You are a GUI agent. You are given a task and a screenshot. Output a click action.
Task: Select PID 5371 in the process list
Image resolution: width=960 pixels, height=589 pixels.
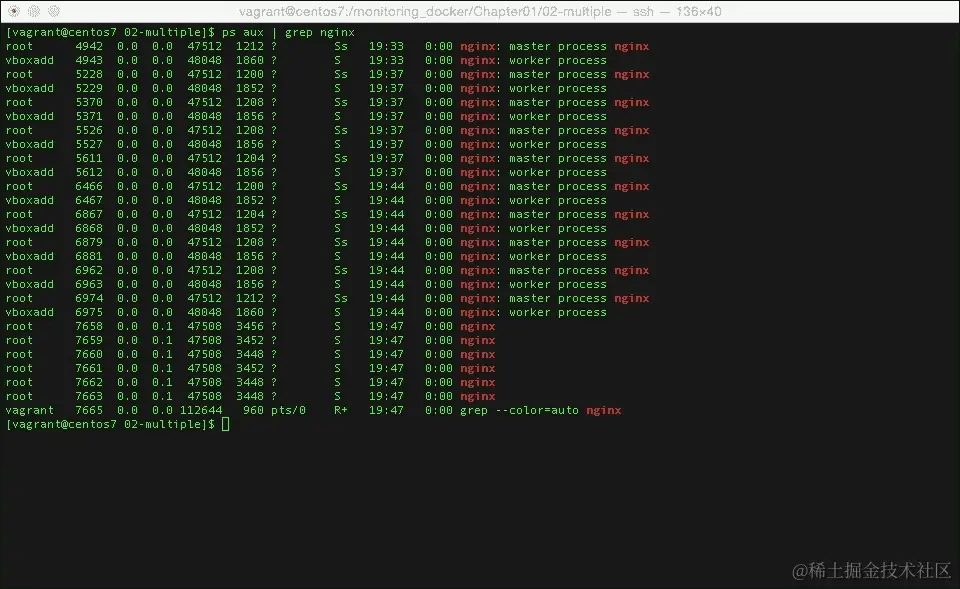pyautogui.click(x=89, y=116)
